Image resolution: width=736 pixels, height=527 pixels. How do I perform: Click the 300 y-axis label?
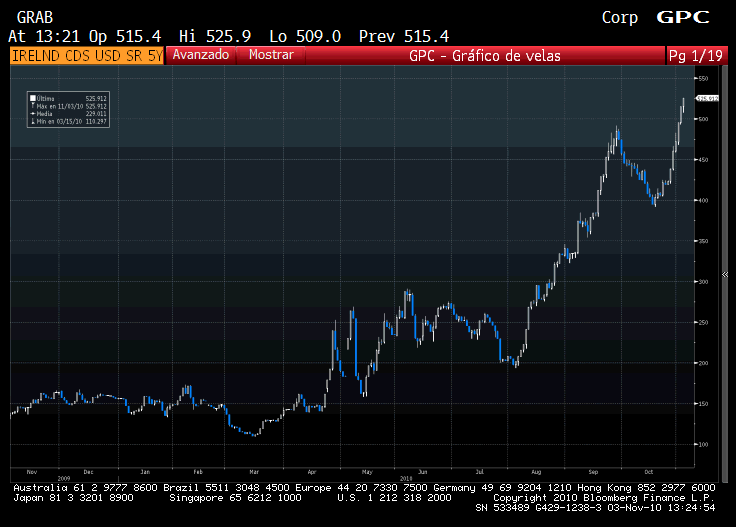pos(703,282)
